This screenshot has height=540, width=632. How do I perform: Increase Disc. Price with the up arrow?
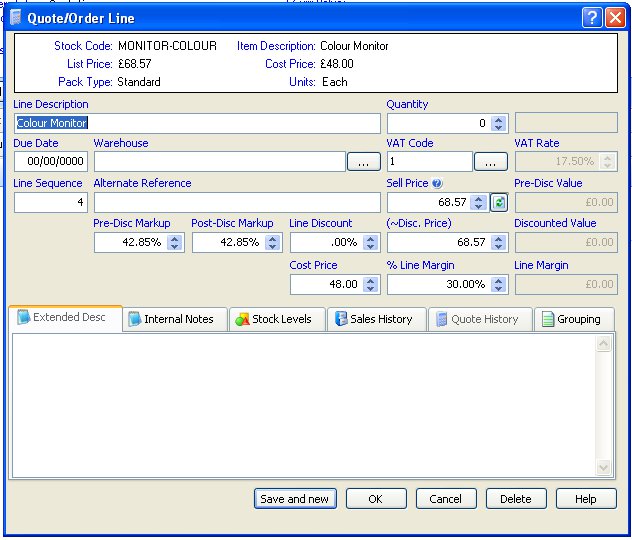499,239
